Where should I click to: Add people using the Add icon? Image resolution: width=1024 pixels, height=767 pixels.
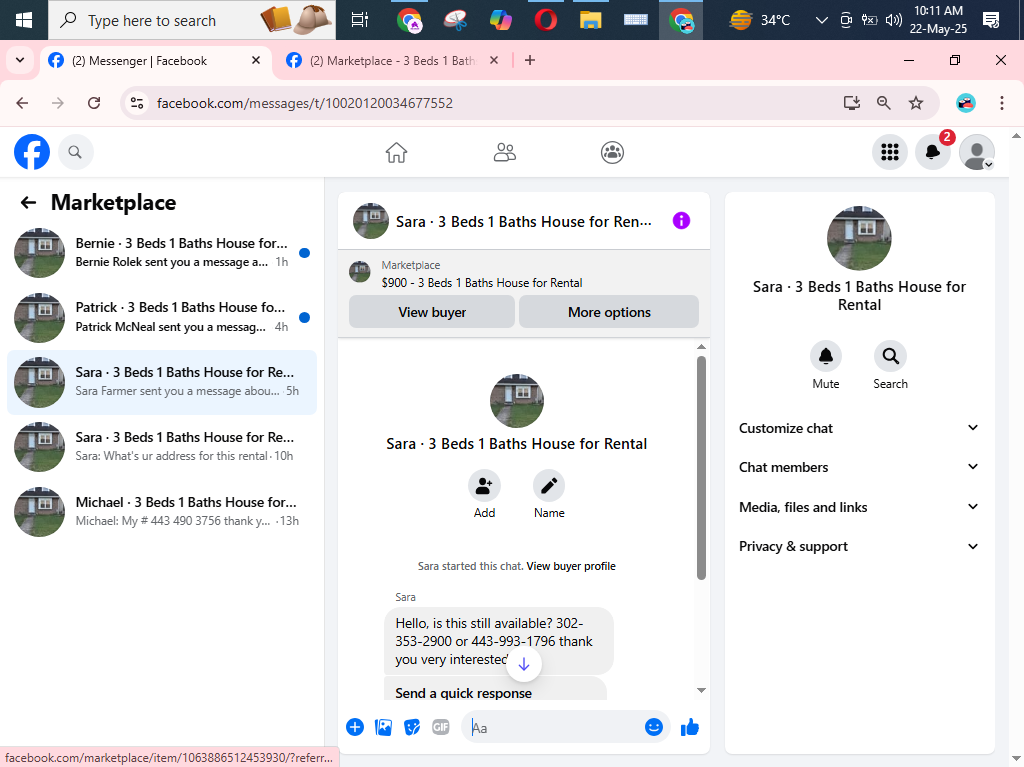click(484, 485)
